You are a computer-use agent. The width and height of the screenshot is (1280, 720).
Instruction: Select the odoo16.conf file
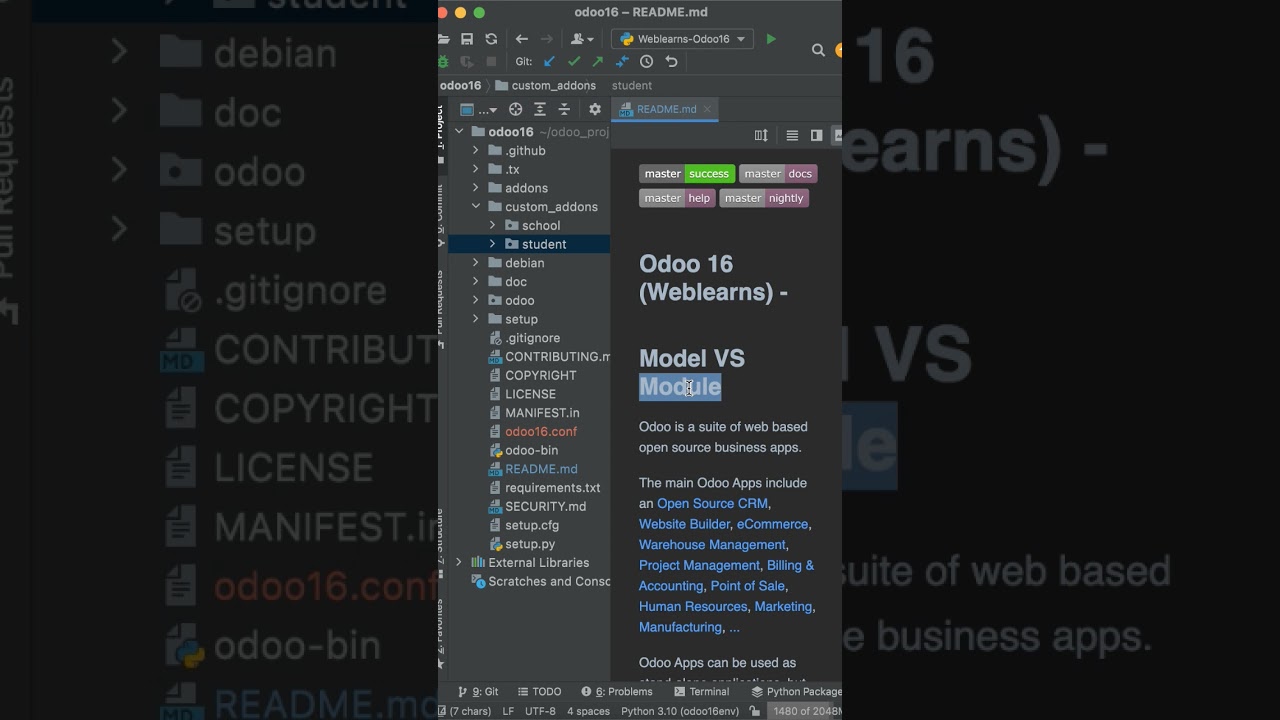[541, 432]
